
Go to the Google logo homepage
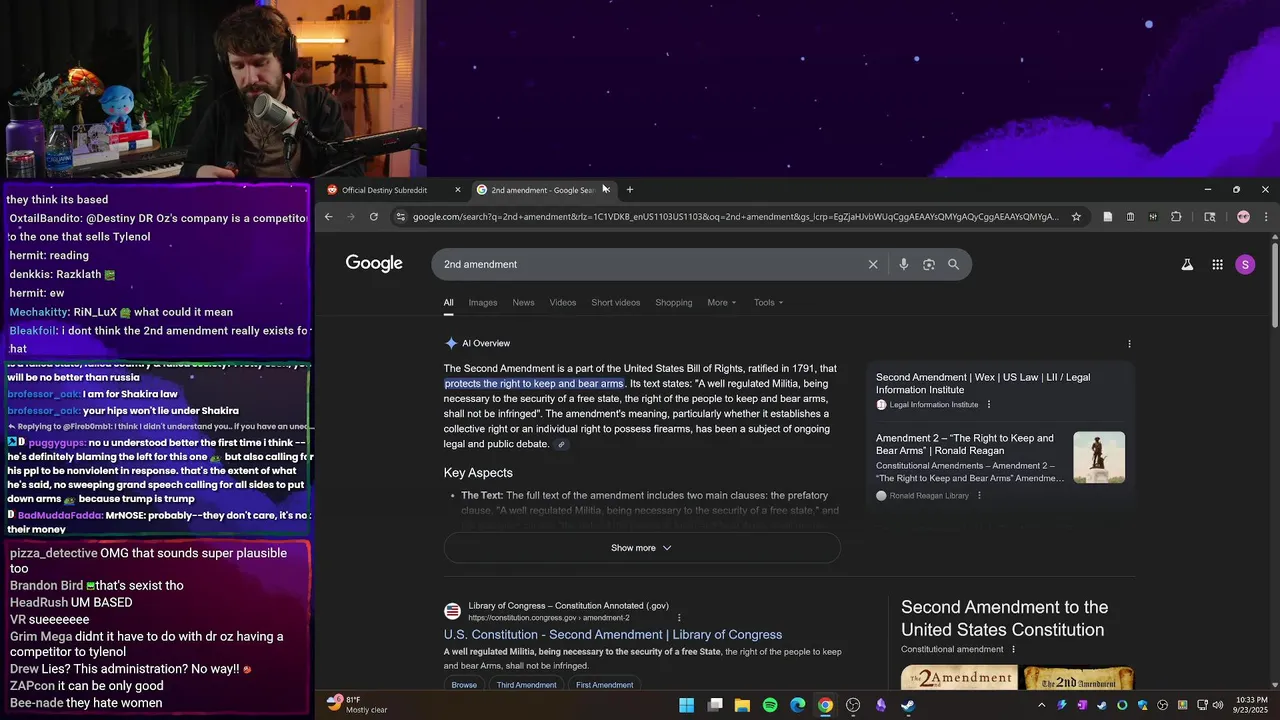pyautogui.click(x=374, y=263)
